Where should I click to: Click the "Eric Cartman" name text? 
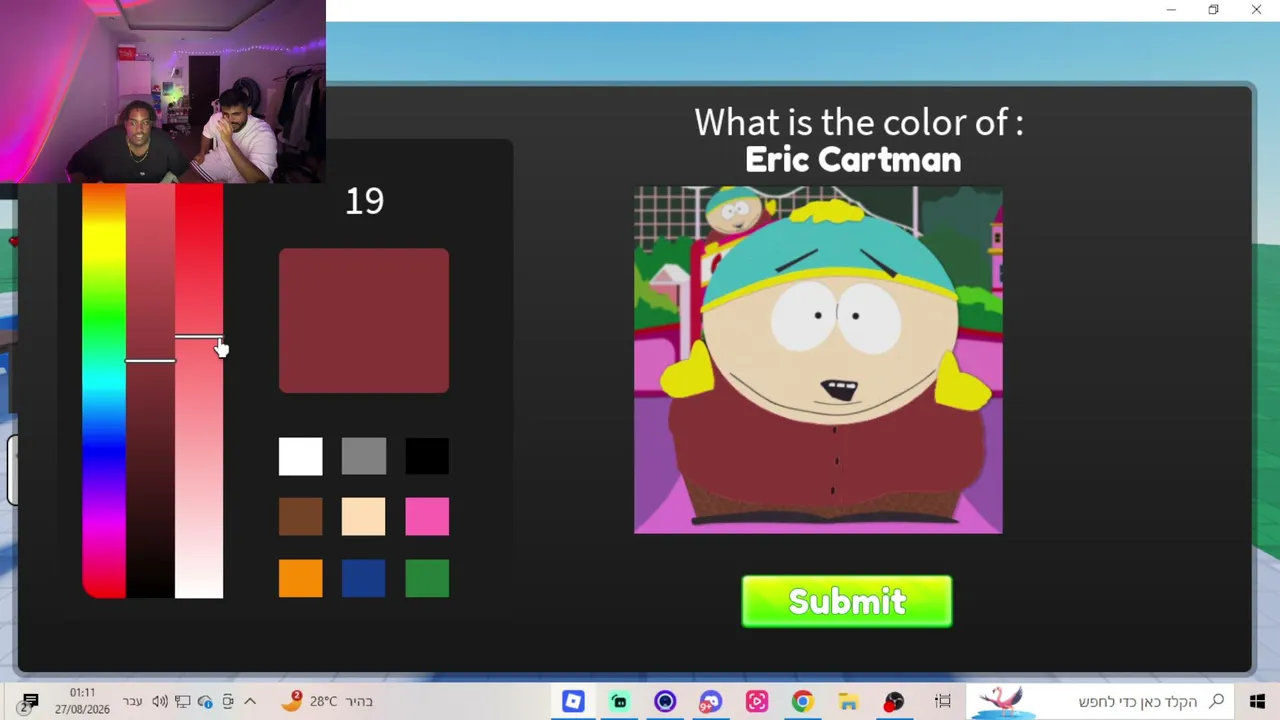point(853,160)
